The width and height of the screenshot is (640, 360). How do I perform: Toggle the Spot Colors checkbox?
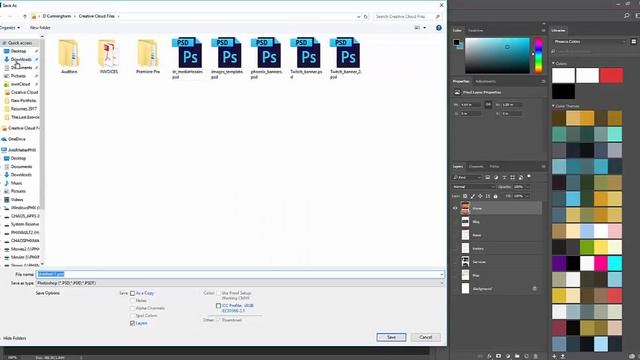132,316
